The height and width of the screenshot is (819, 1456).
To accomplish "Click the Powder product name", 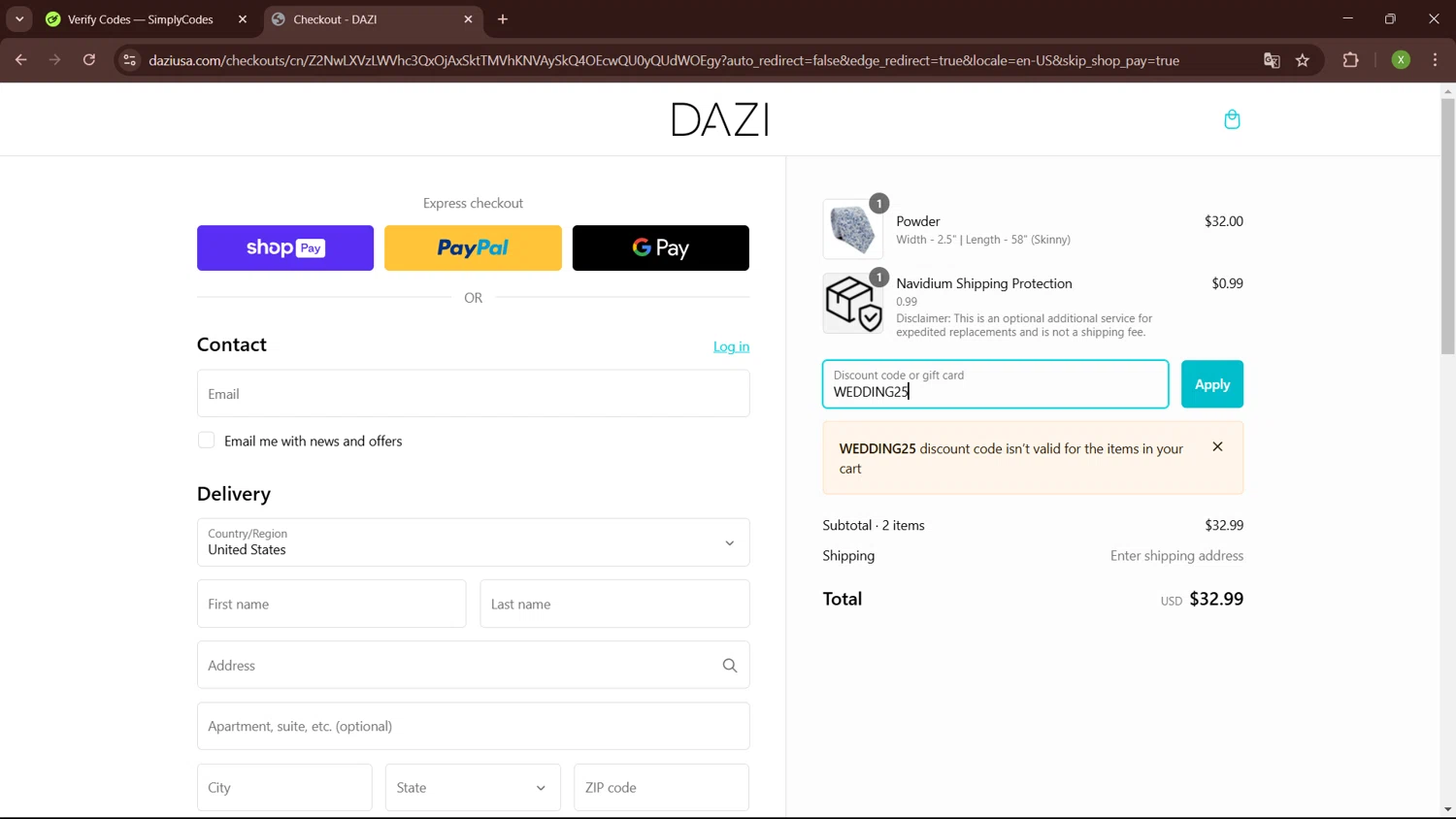I will (918, 221).
